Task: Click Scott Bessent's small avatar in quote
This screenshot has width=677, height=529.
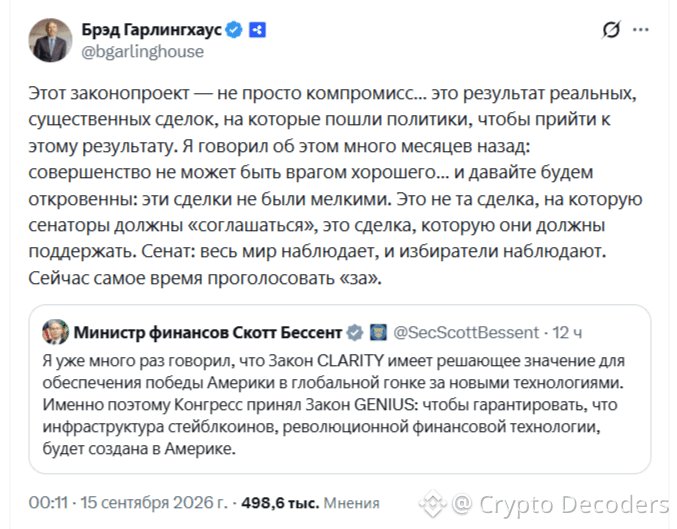Action: [55, 332]
